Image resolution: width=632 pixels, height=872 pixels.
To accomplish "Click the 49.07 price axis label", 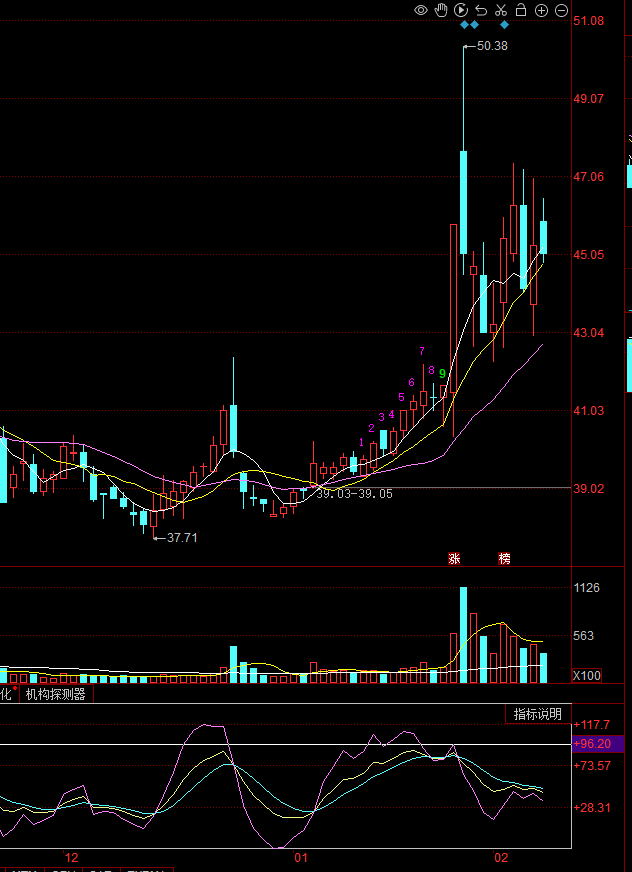I will [589, 99].
